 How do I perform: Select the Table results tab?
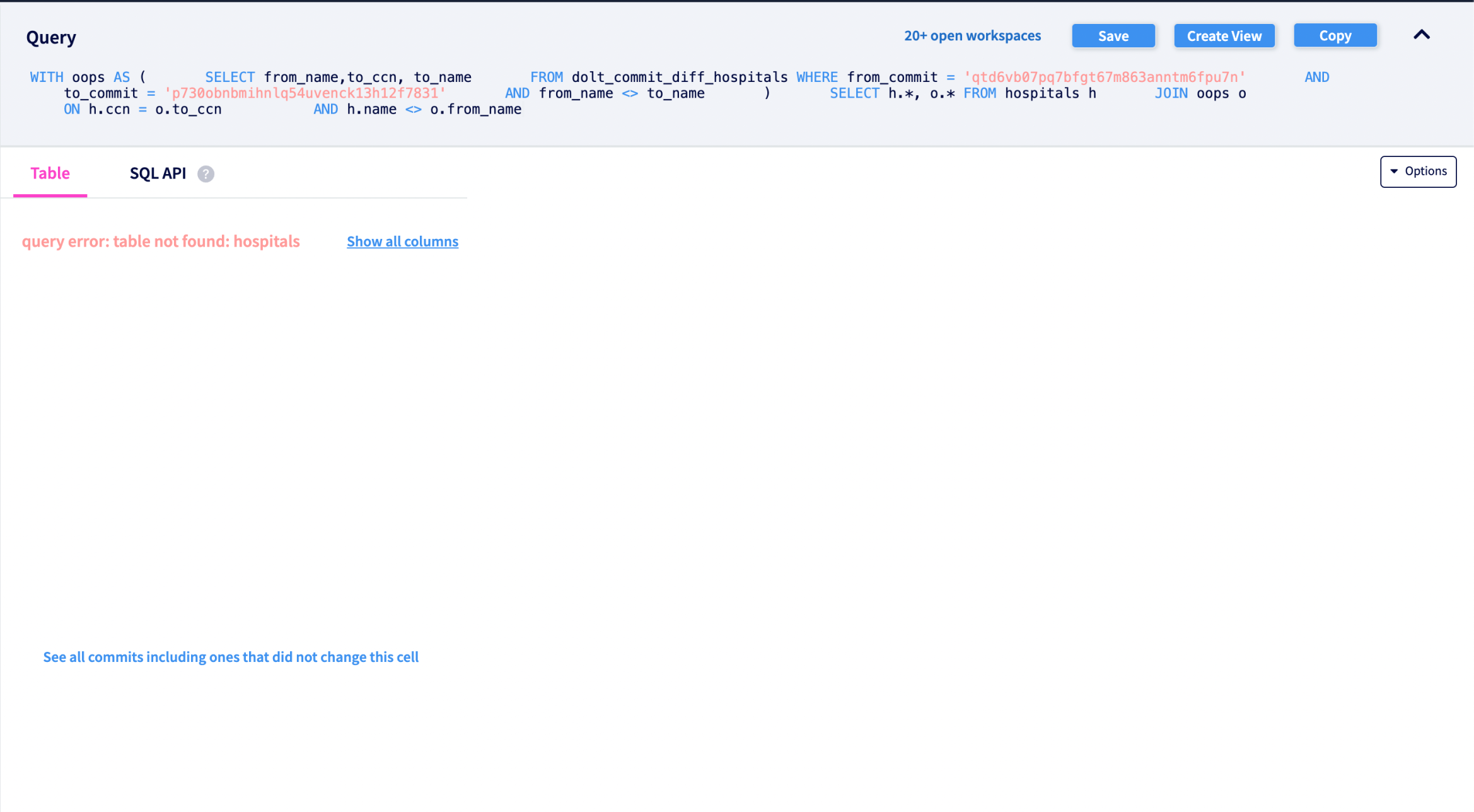point(50,173)
